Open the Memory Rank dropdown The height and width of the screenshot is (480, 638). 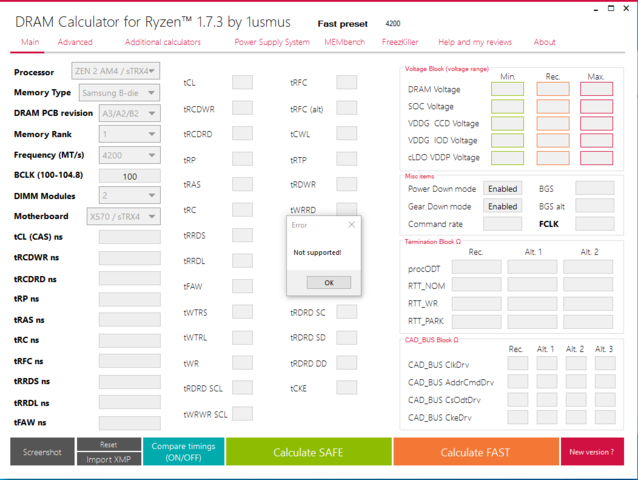click(x=129, y=134)
